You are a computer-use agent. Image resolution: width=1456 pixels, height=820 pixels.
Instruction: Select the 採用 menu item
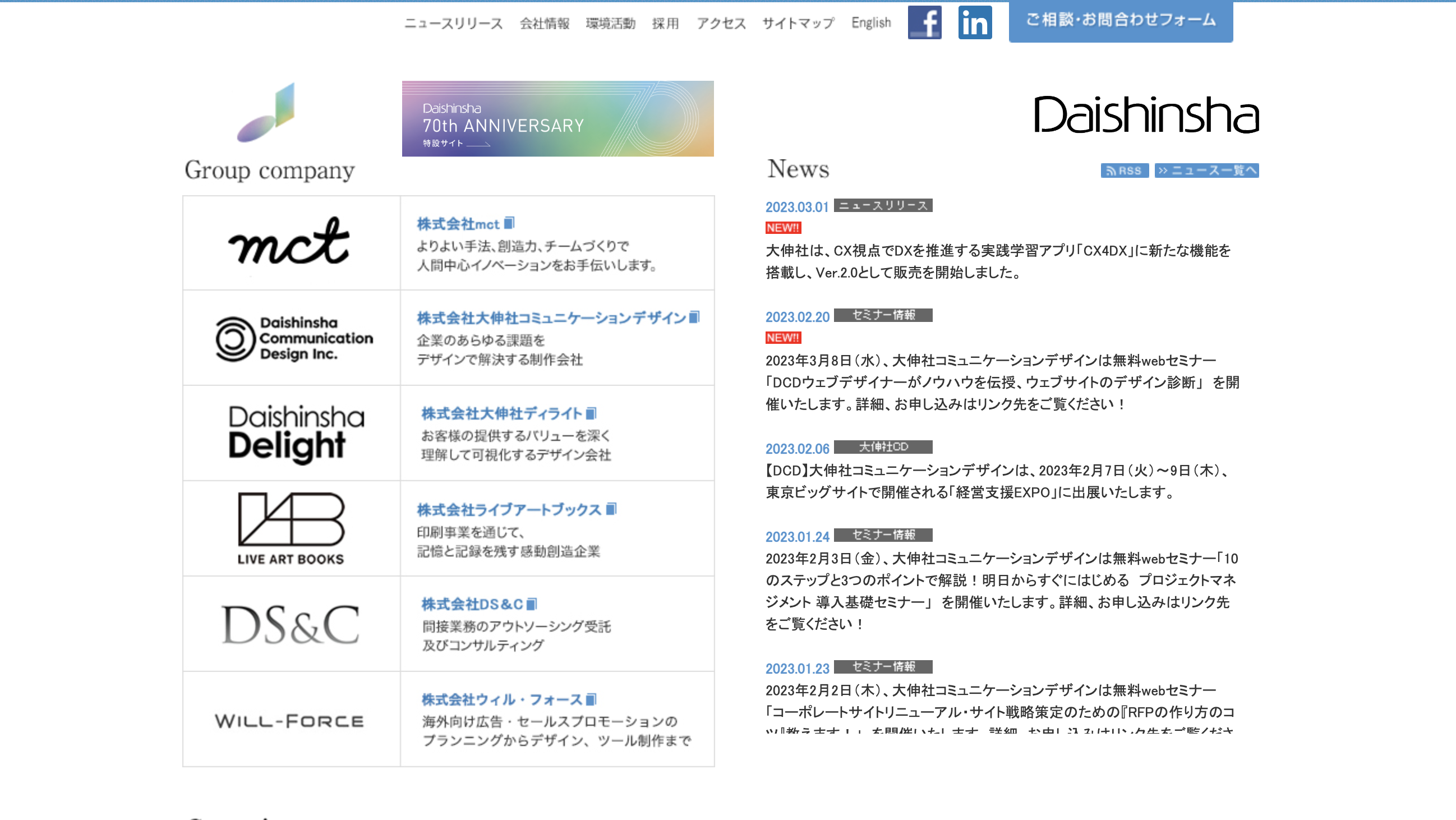point(665,22)
